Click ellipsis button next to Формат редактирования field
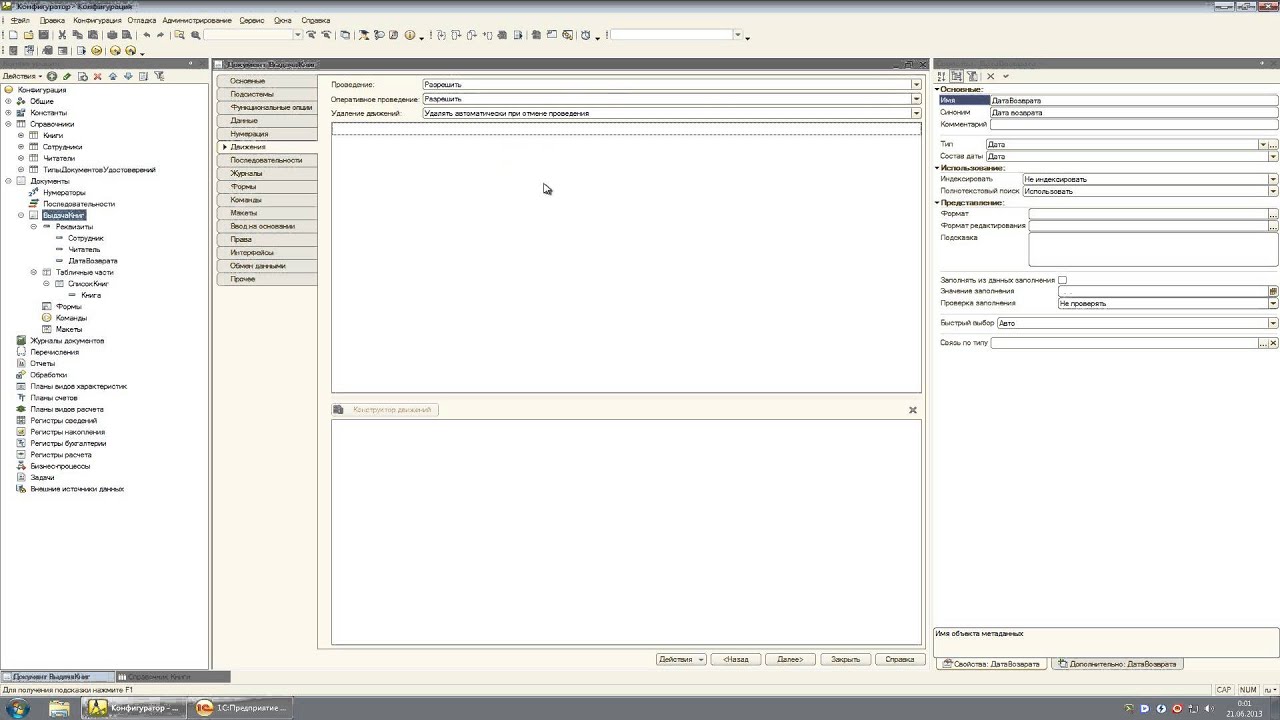Screen dimensions: 1280x720 click(x=1273, y=226)
